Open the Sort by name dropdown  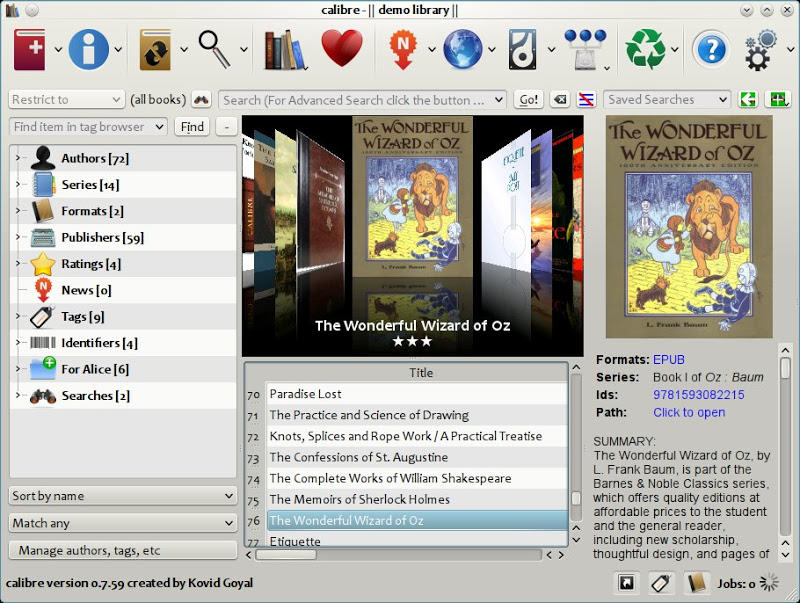click(x=122, y=495)
